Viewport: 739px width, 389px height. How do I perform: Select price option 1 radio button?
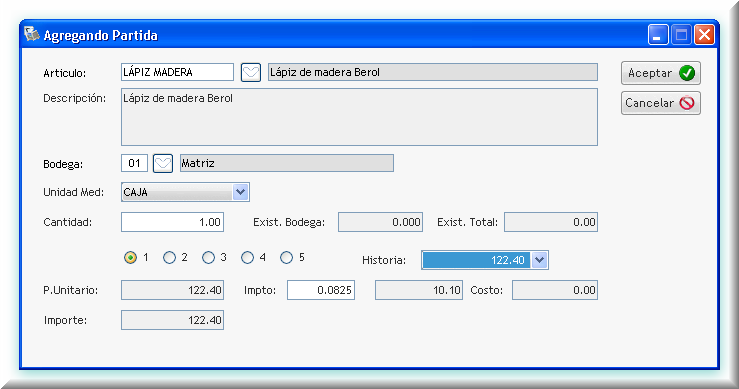pyautogui.click(x=131, y=257)
